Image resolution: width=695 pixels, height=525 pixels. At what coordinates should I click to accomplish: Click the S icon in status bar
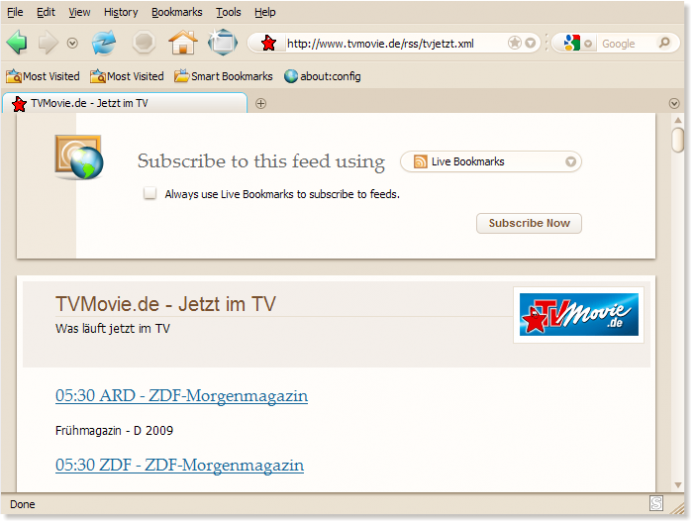656,503
